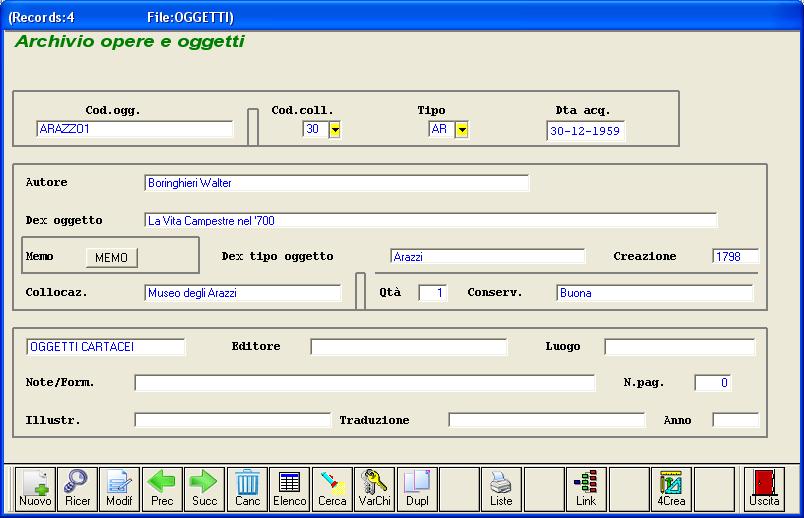Click the Note/Form. input field
Viewport: 804px width, 518px height.
pyautogui.click(x=365, y=383)
